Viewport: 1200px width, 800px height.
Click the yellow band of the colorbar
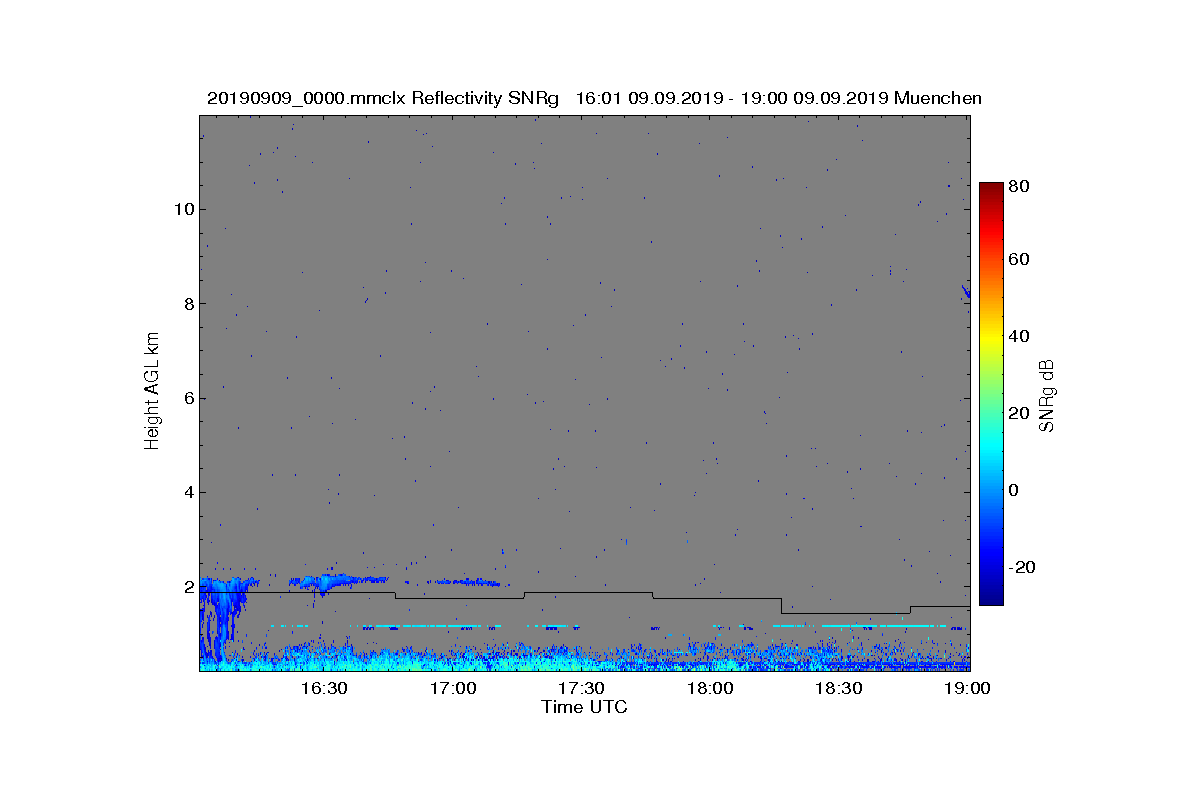pyautogui.click(x=990, y=340)
